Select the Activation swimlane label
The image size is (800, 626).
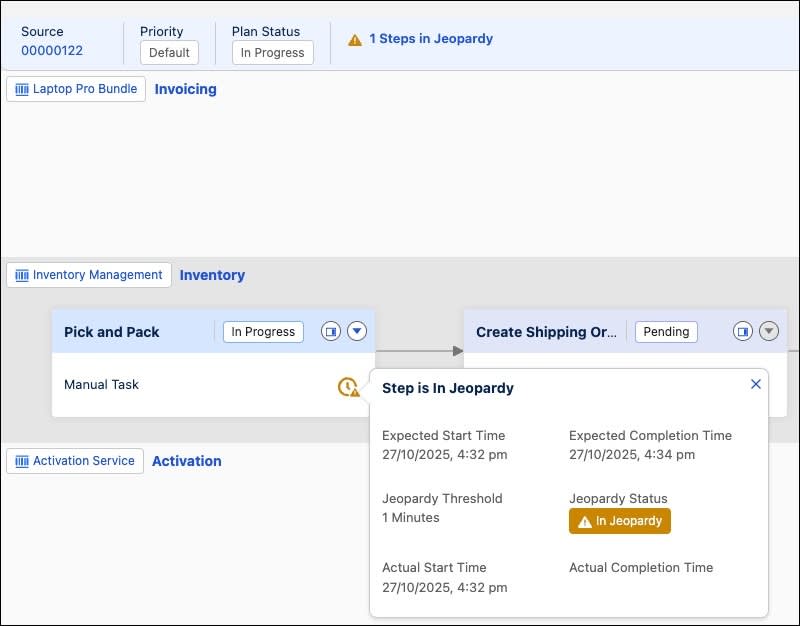click(187, 461)
